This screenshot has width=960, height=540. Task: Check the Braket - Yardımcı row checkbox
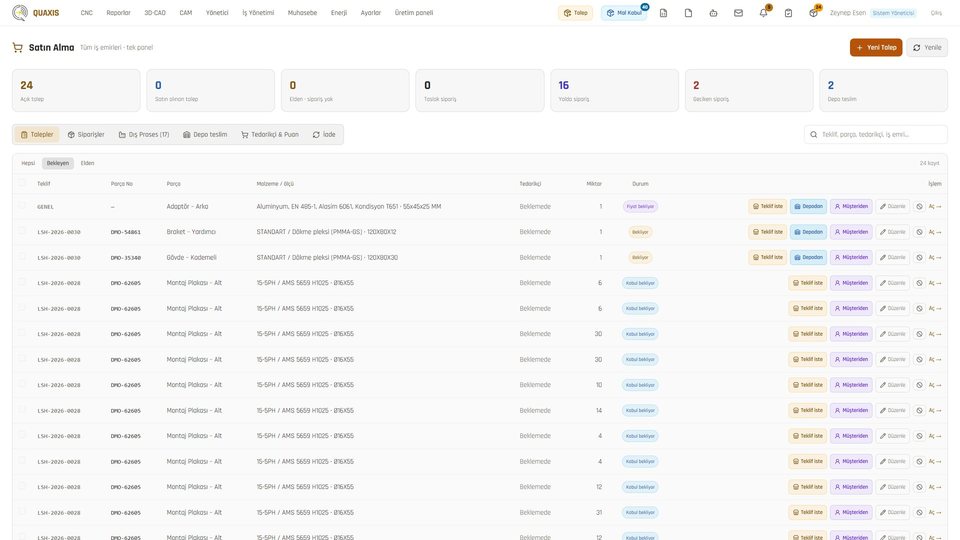pyautogui.click(x=23, y=231)
